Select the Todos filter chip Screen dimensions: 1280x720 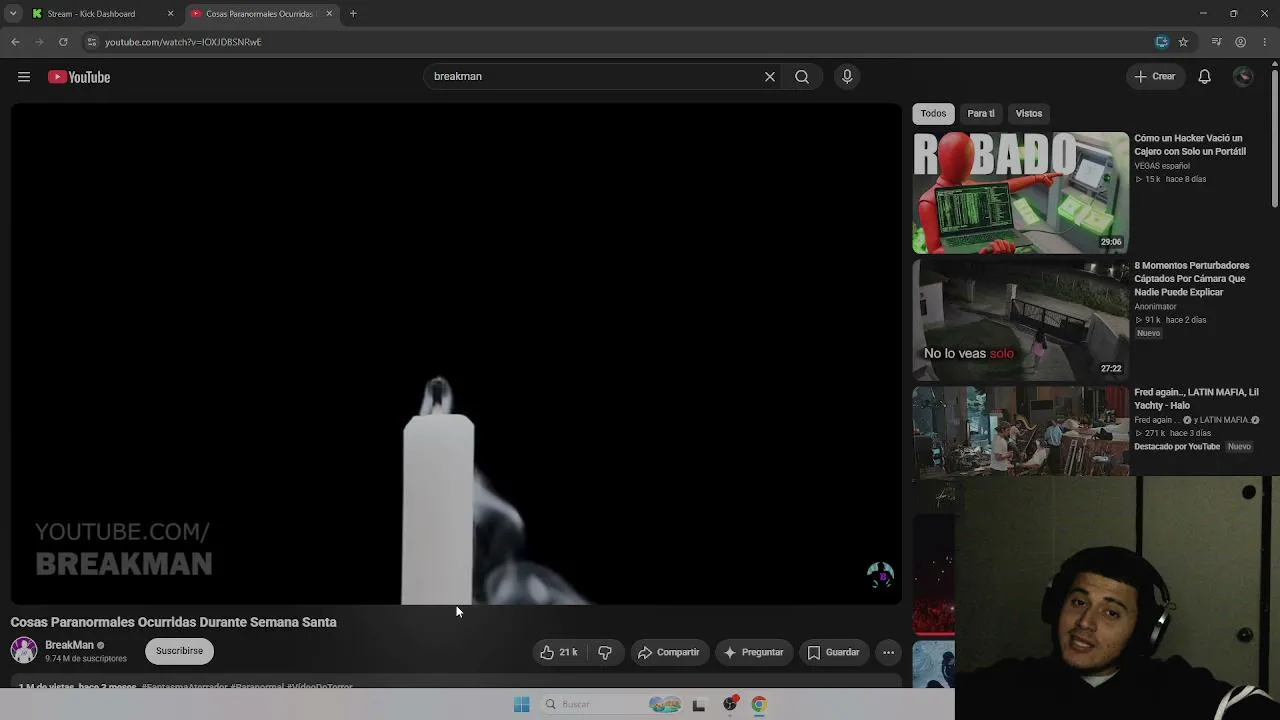(933, 113)
